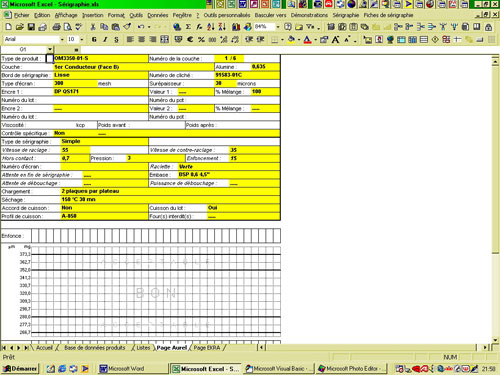
Task: Click the Démarrer start button
Action: coord(20,368)
